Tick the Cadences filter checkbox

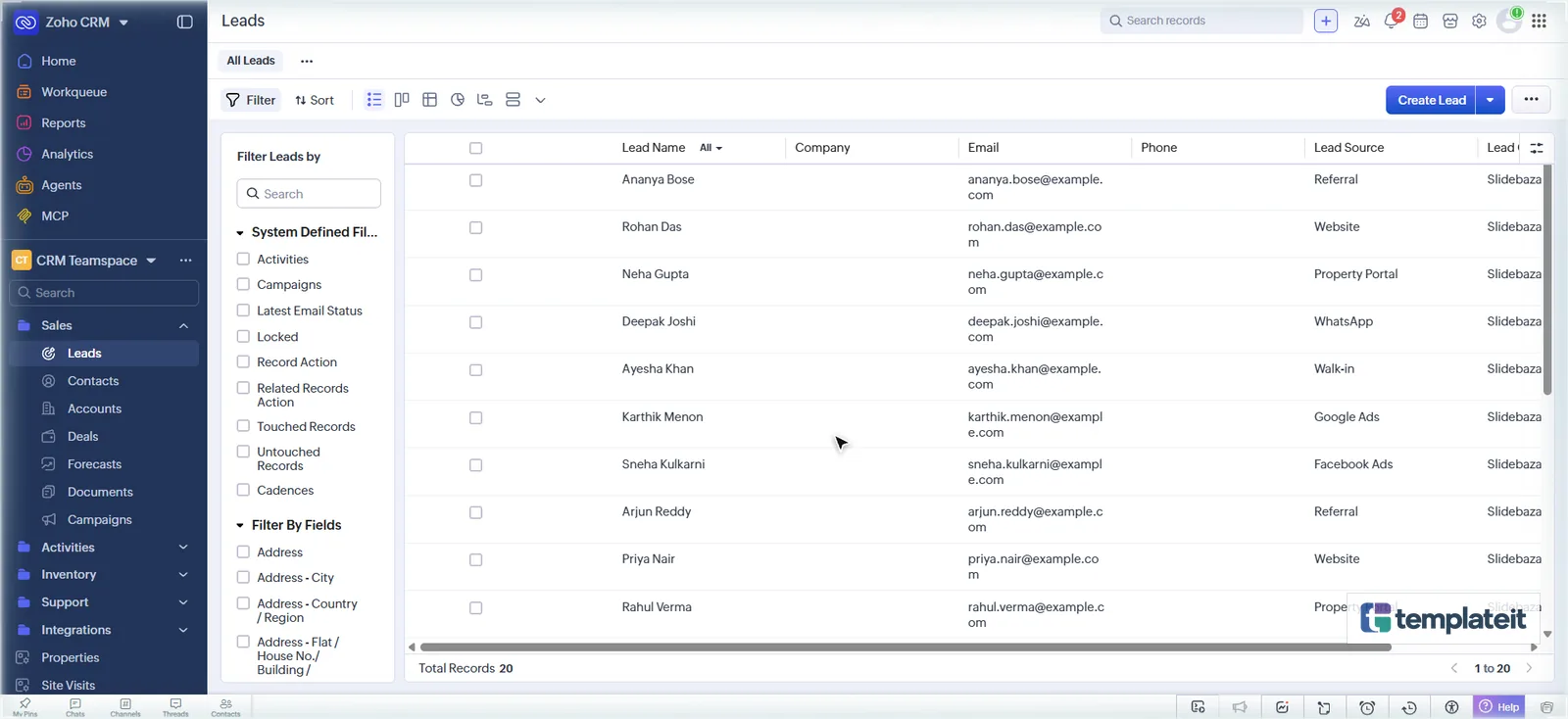point(243,490)
